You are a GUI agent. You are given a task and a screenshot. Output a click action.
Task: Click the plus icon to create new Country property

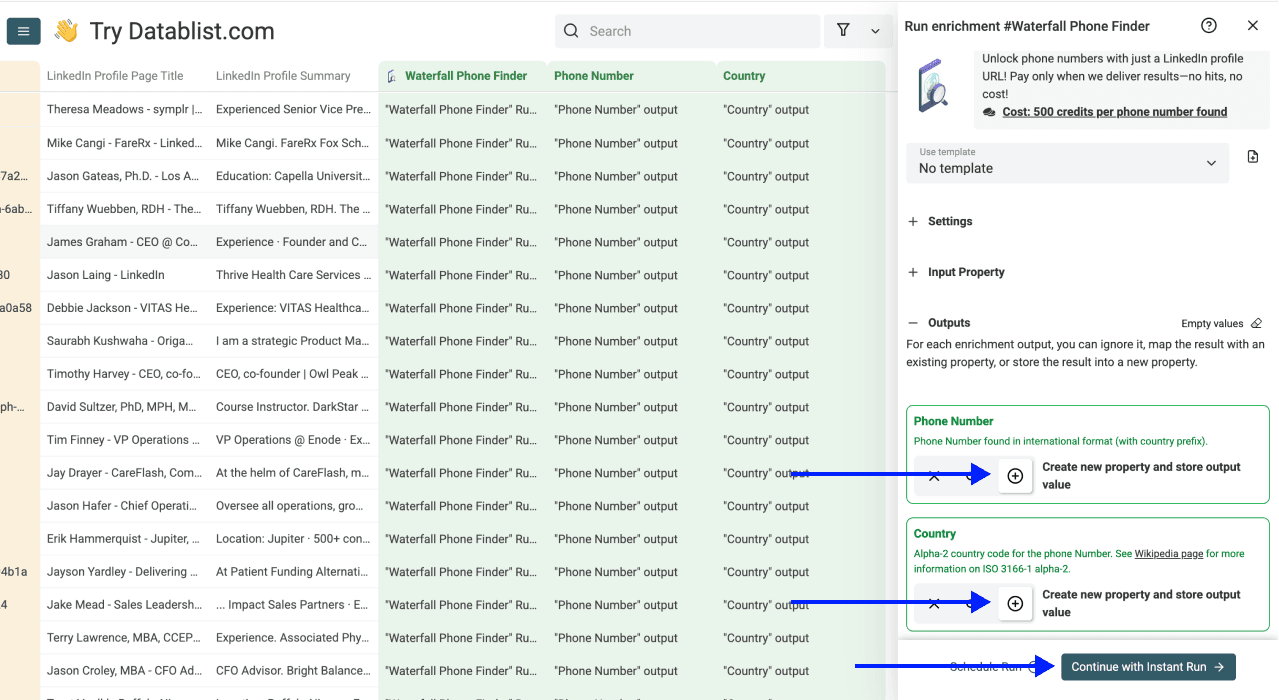click(x=1015, y=602)
